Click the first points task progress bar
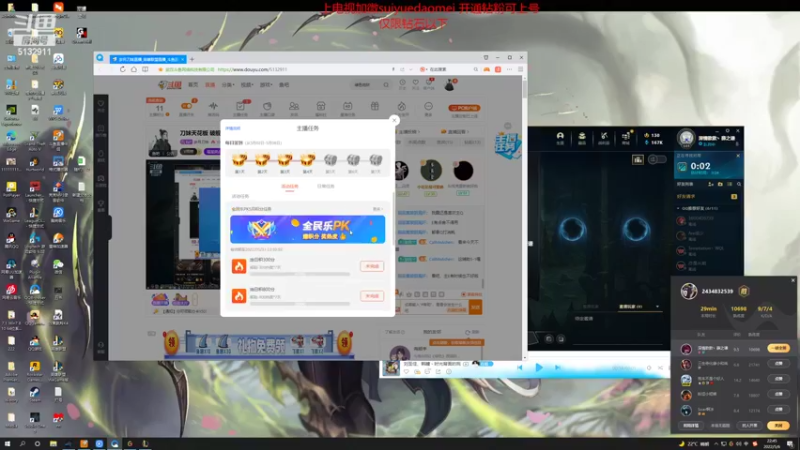The height and width of the screenshot is (450, 800). 299,274
